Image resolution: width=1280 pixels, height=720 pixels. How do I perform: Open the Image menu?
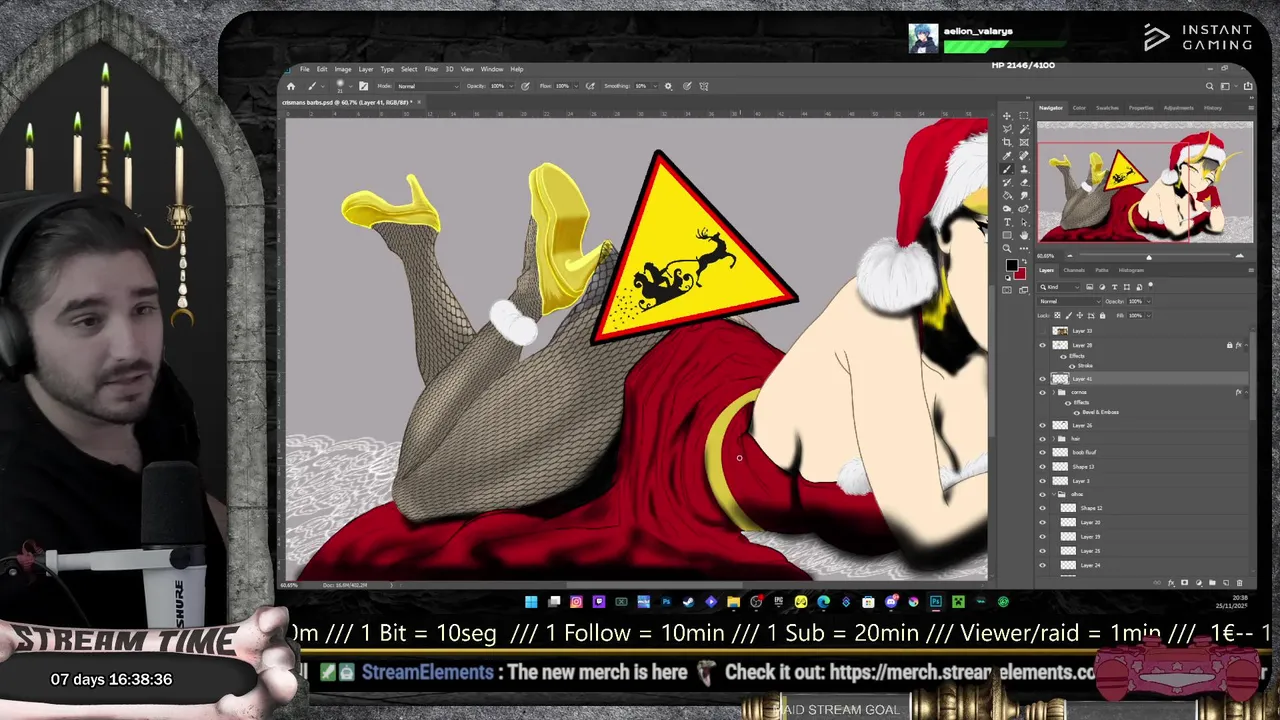(x=342, y=69)
